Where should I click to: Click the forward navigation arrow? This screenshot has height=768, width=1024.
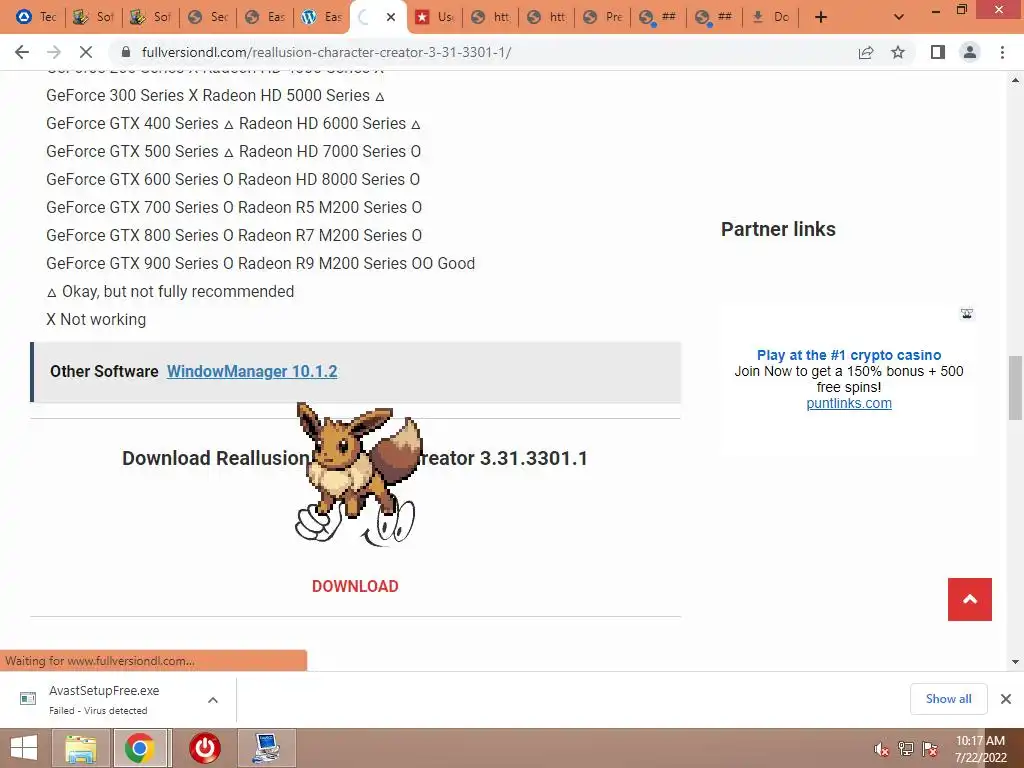pyautogui.click(x=54, y=52)
